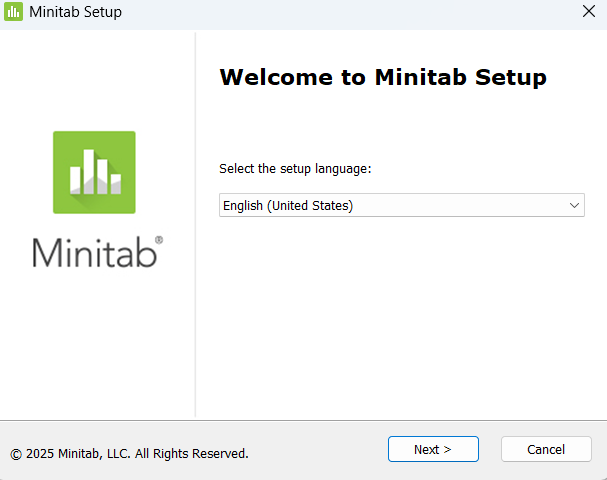Close the Minitab Setup window

click(589, 11)
